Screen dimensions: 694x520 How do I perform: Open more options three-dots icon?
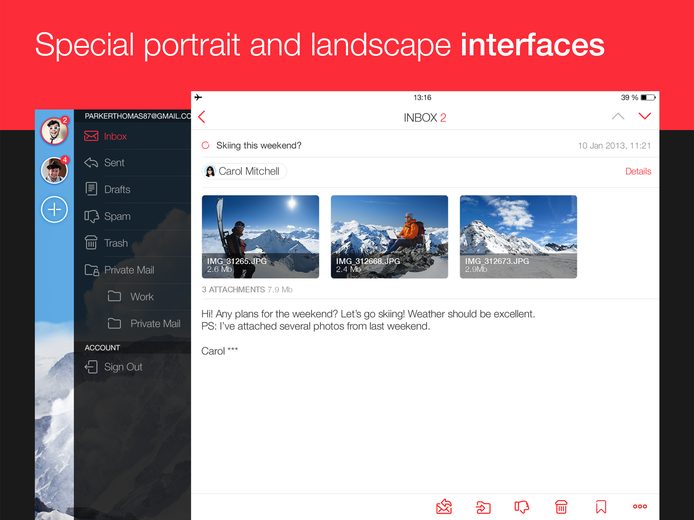pos(640,506)
